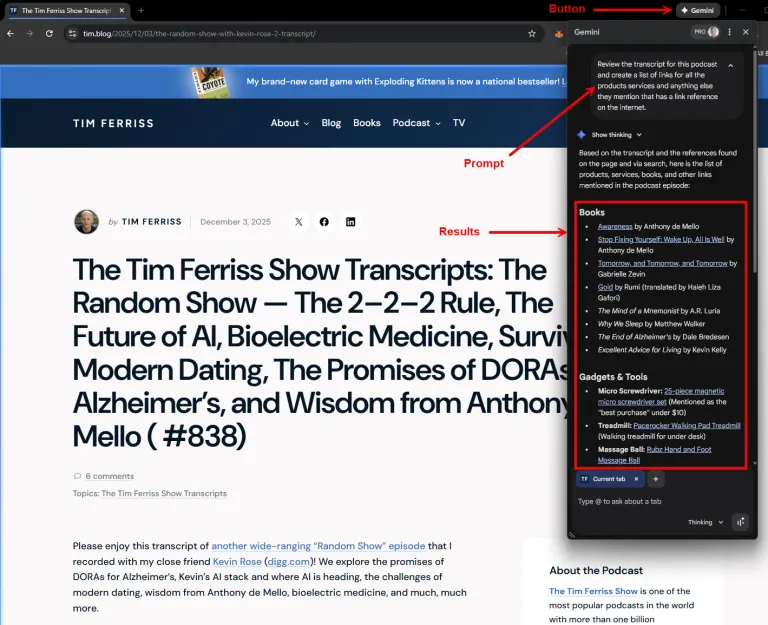Image resolution: width=768 pixels, height=625 pixels.
Task: Select the Tim Ferriss Show Transcripts tab
Action: point(68,10)
